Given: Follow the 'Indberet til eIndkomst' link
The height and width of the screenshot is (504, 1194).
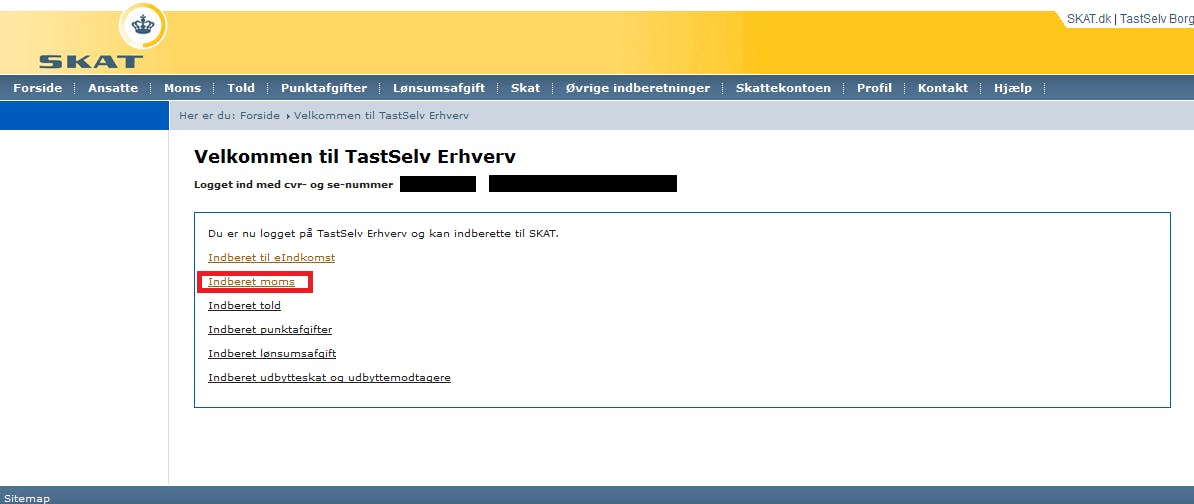Looking at the screenshot, I should [x=271, y=257].
